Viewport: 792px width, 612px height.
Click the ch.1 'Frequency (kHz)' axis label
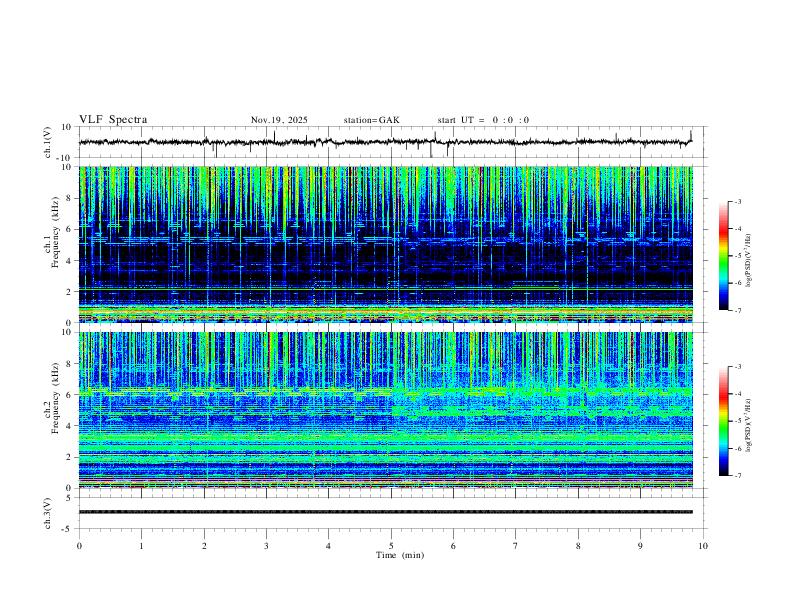[x=55, y=233]
